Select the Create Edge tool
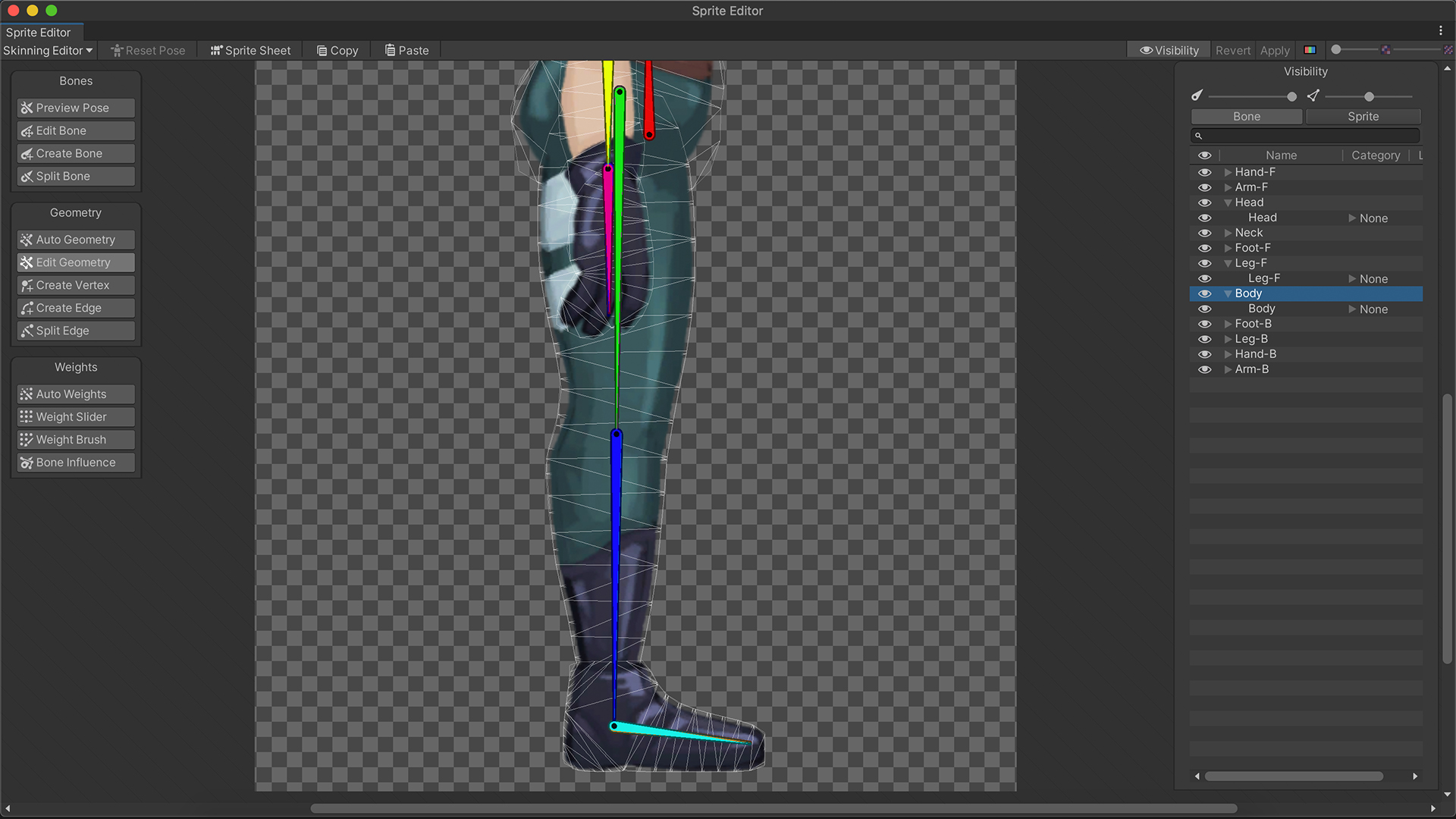 pos(74,308)
